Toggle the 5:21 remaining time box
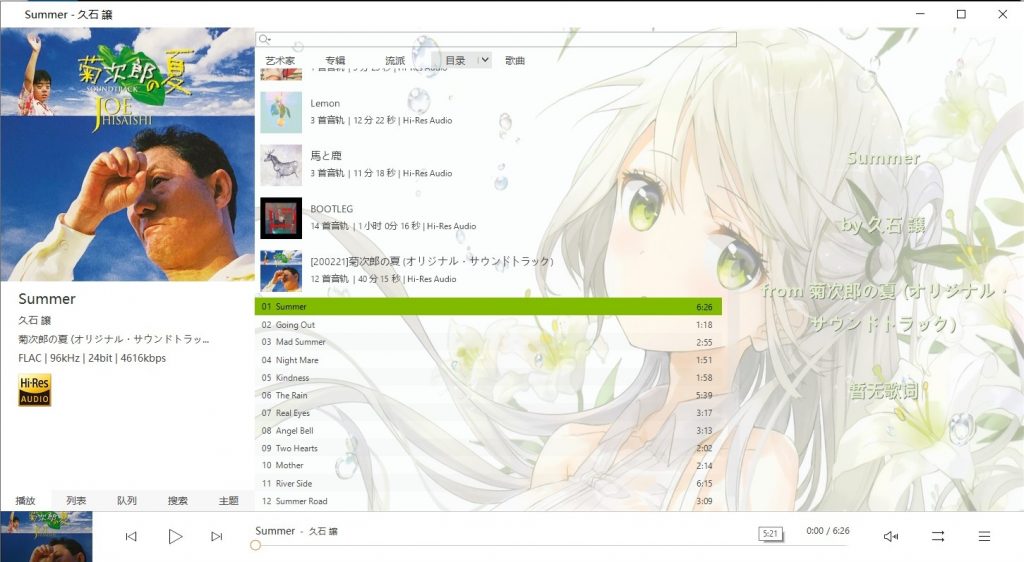This screenshot has width=1024, height=562. (771, 533)
